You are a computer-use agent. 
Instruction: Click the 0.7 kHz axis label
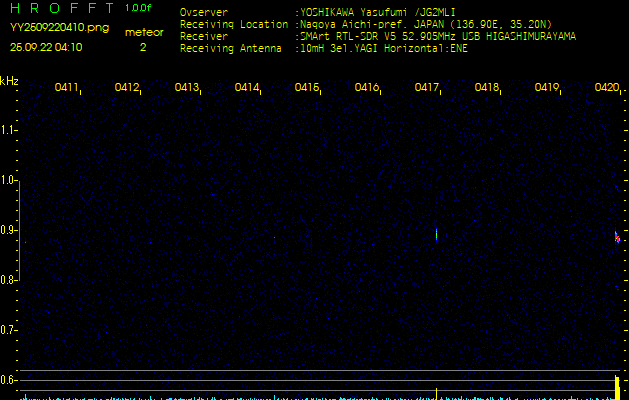pos(7,330)
